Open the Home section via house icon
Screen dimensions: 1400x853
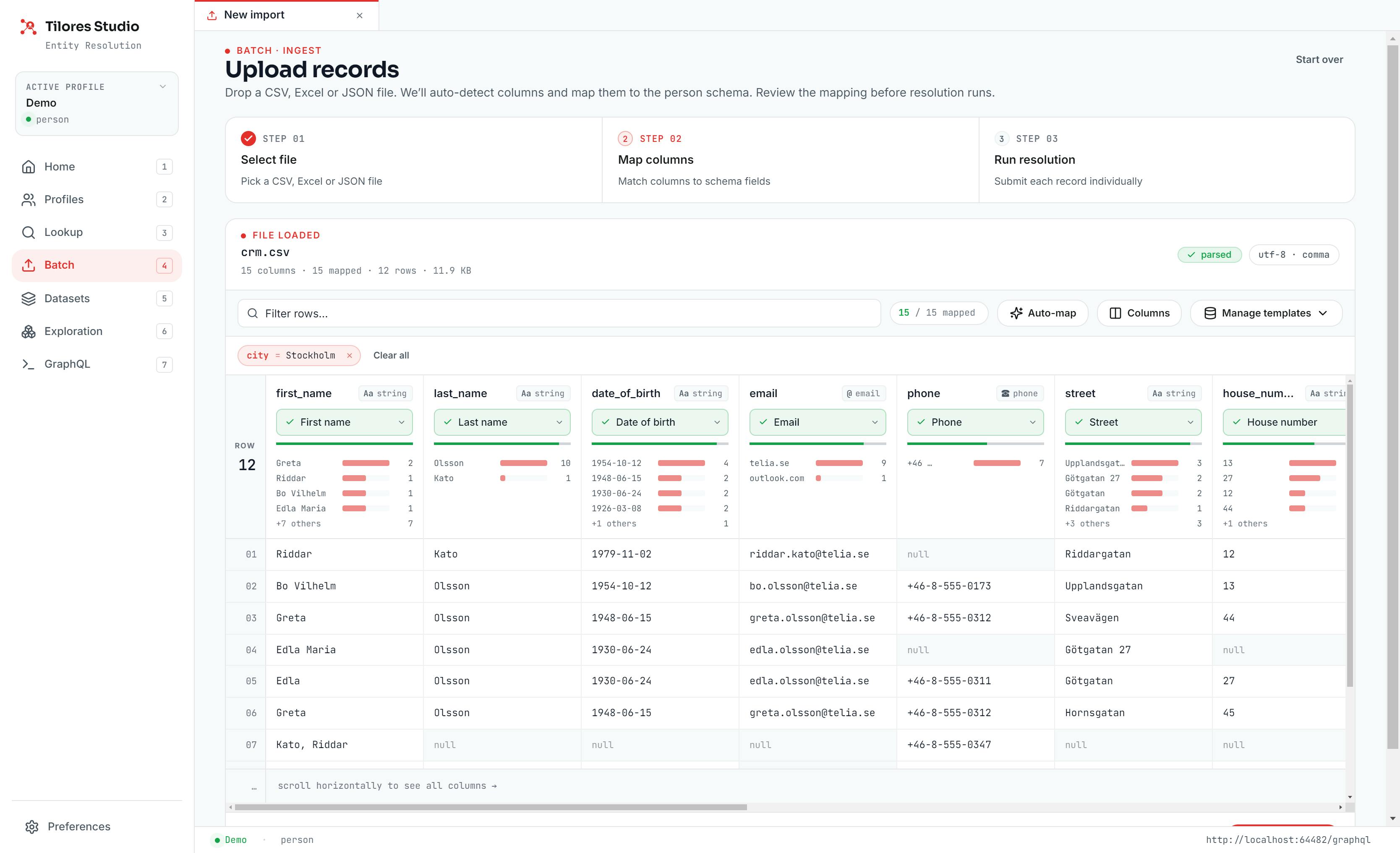(29, 167)
